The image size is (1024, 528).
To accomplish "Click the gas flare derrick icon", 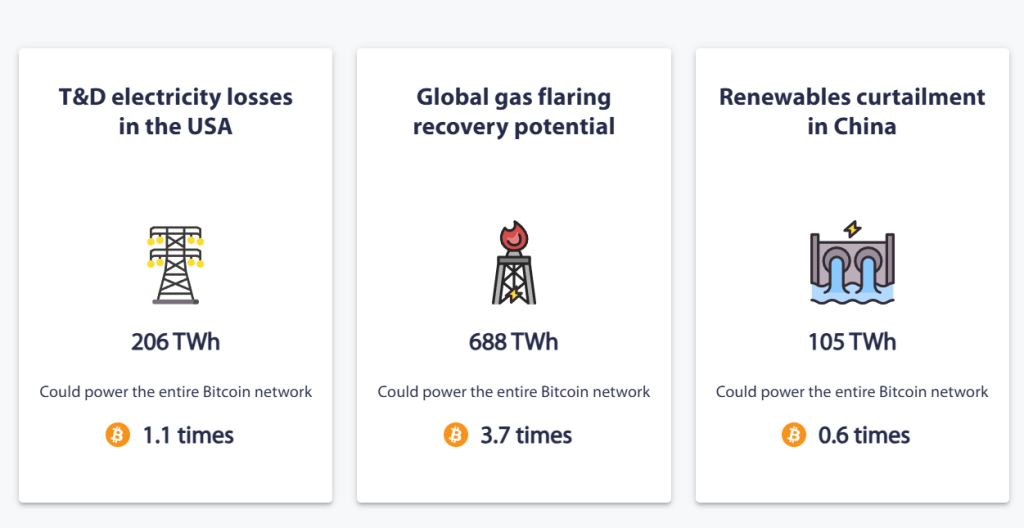I will click(x=514, y=263).
